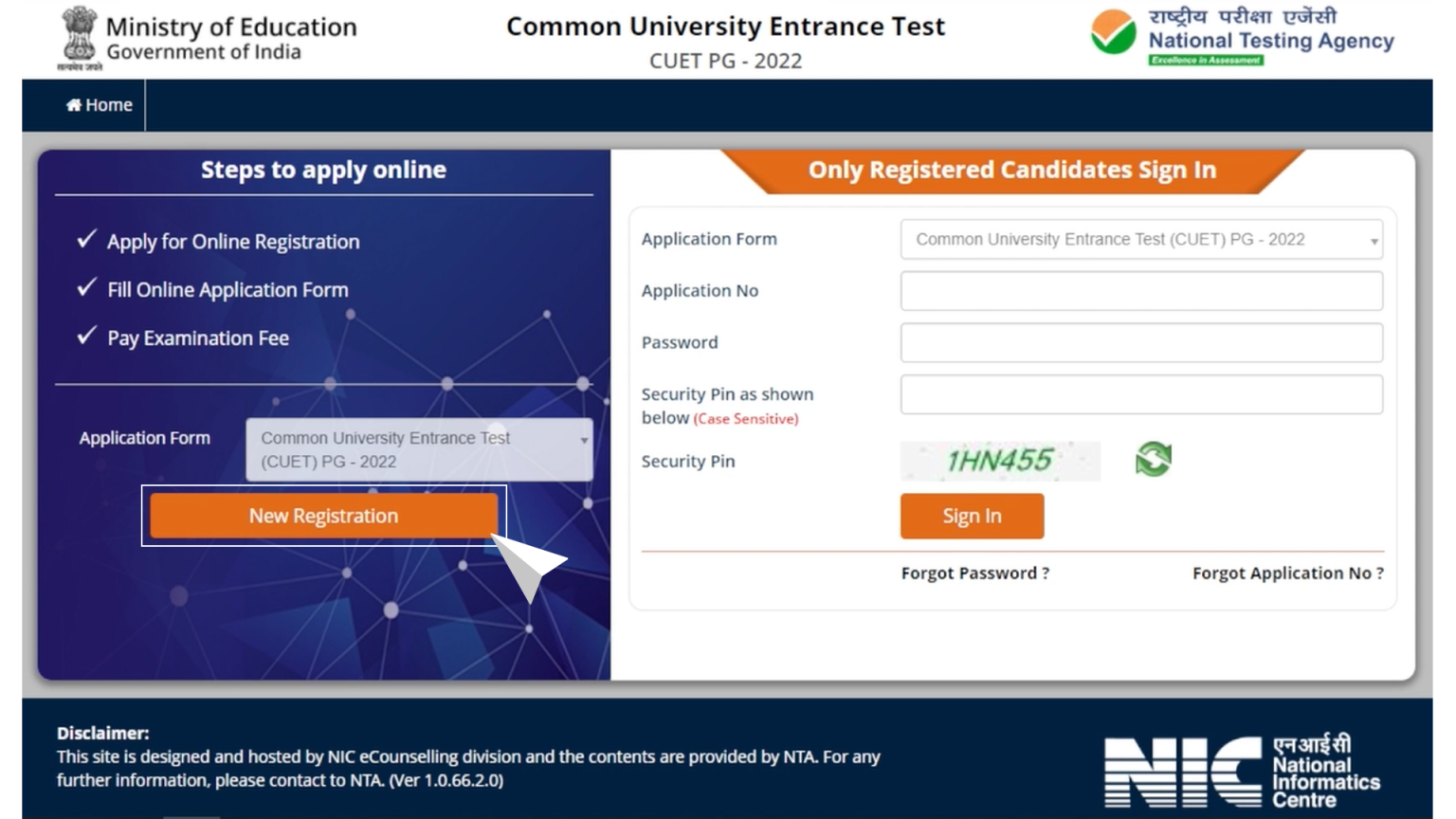Click the 'Steps to apply online' heading
This screenshot has width=1456, height=819.
tap(323, 170)
